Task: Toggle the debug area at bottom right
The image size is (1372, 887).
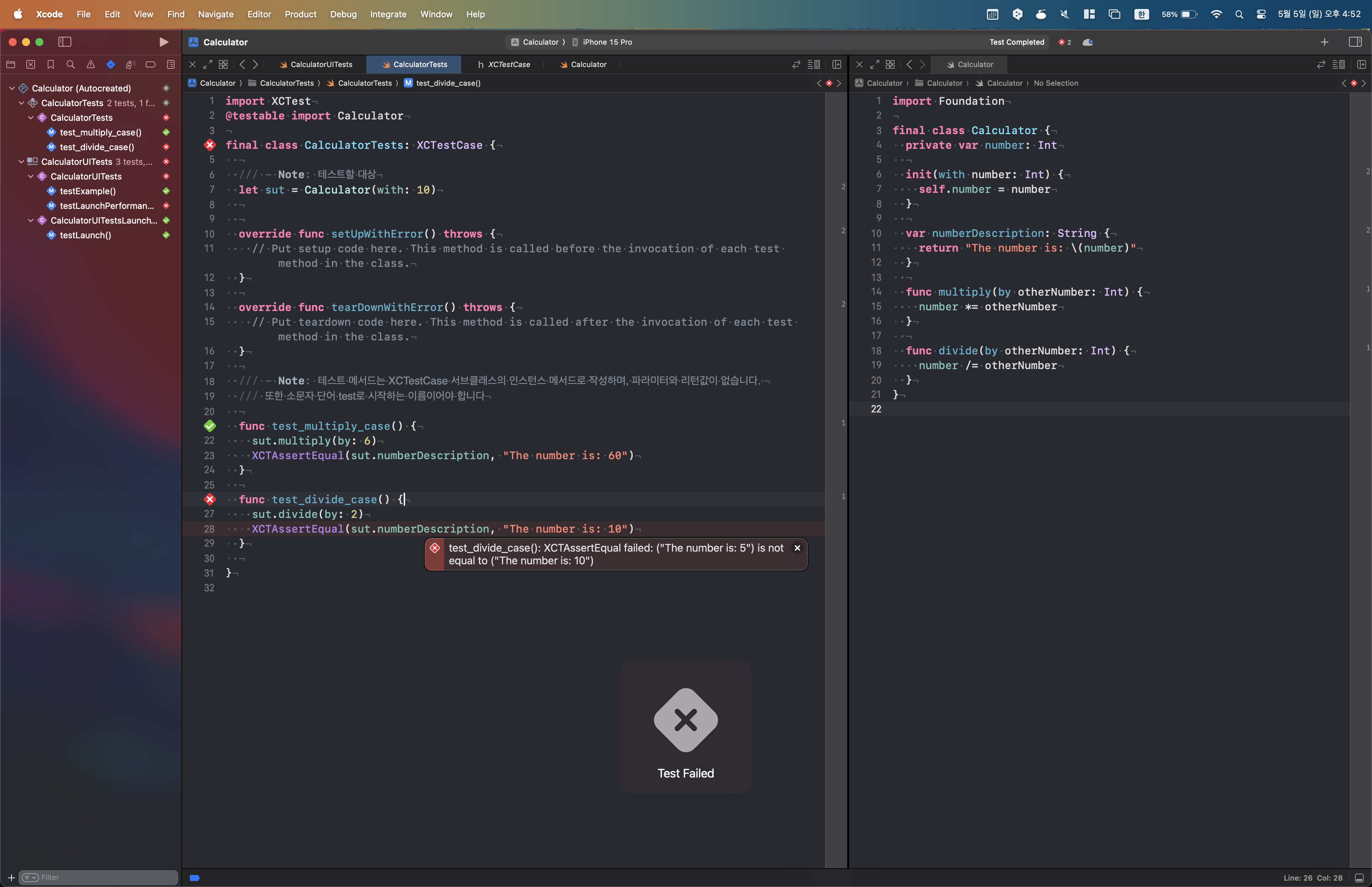Action: [1359, 878]
